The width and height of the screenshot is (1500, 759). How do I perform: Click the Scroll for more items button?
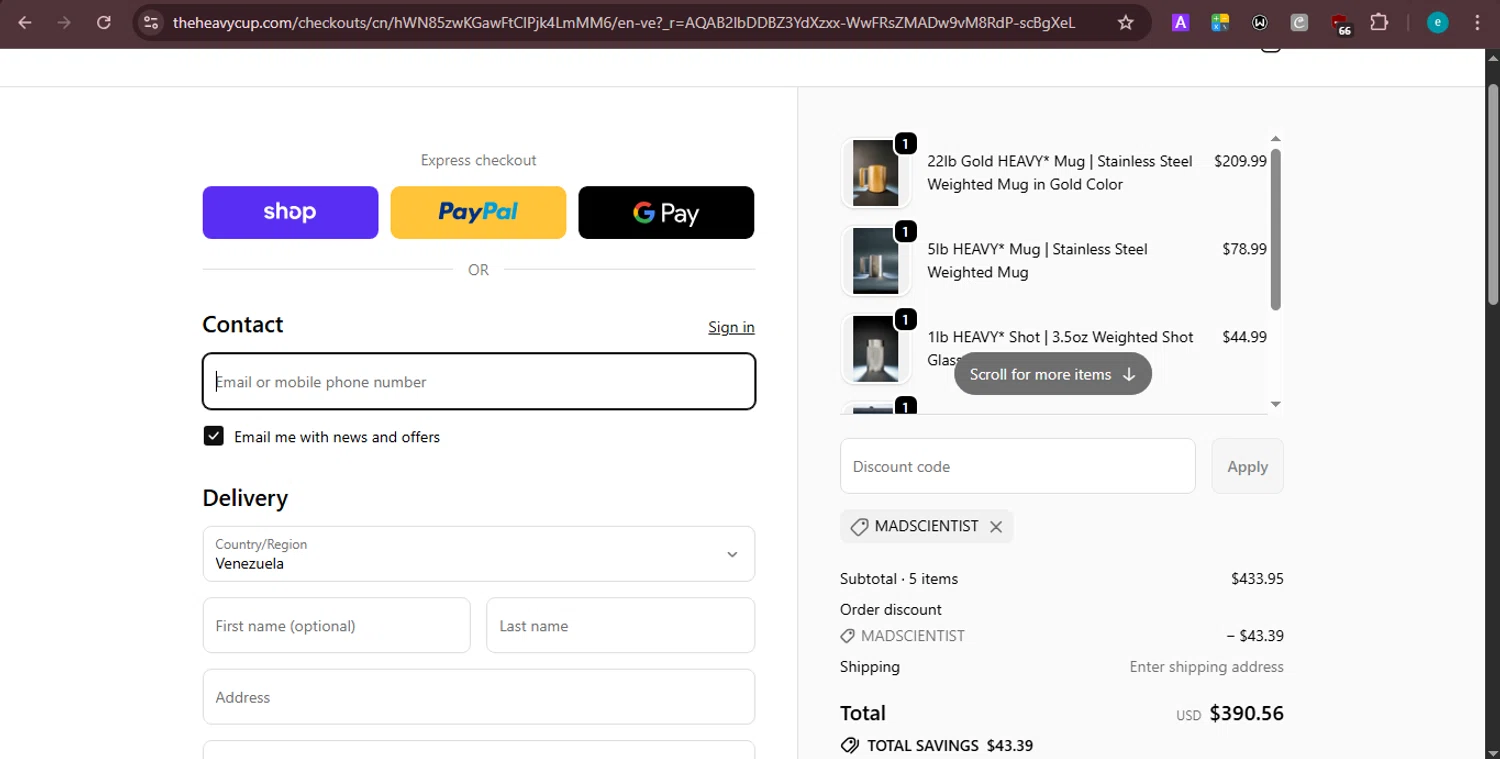point(1053,374)
